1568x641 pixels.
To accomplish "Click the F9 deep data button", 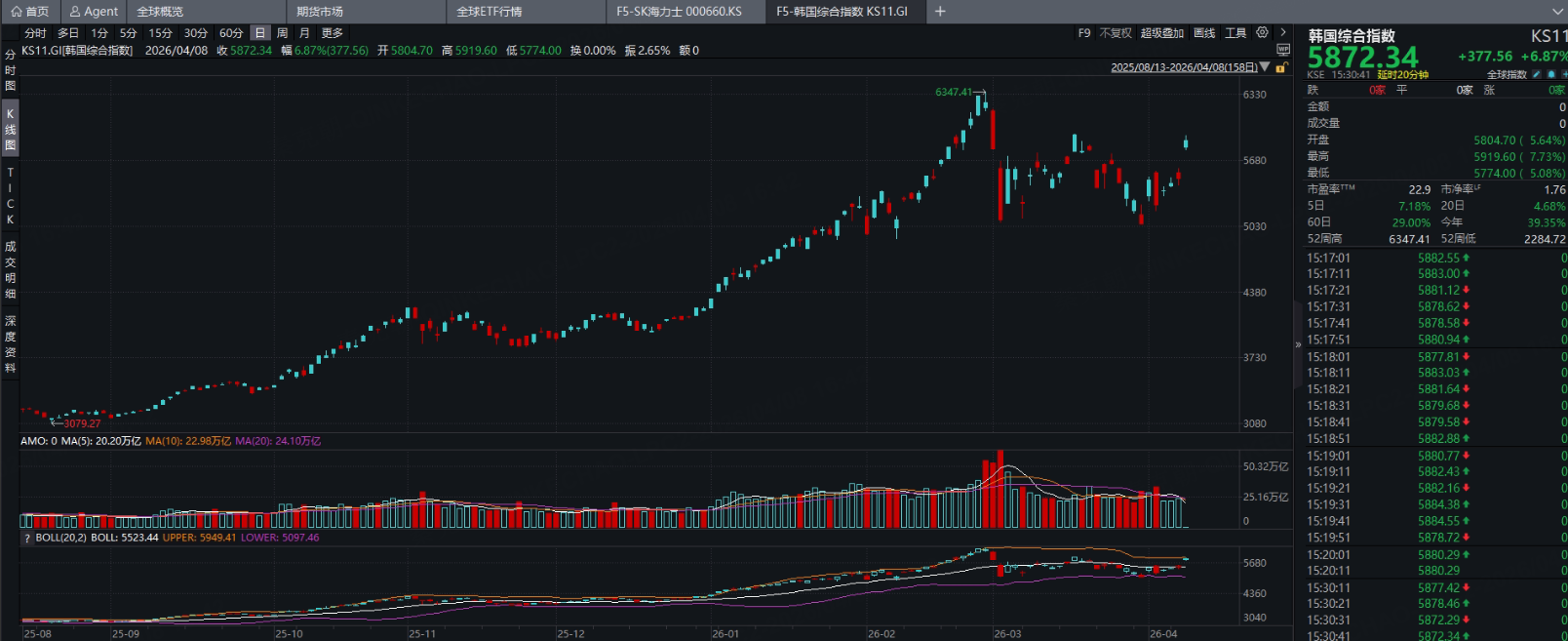I will (x=1084, y=33).
